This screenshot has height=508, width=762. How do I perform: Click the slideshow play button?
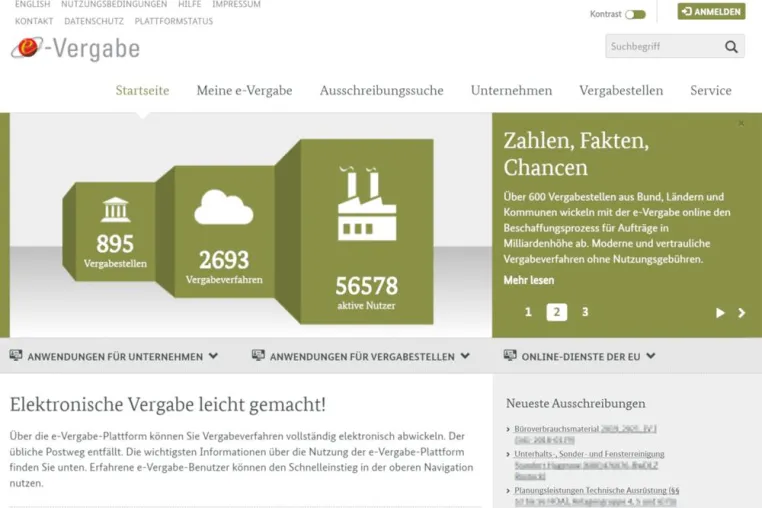[720, 313]
